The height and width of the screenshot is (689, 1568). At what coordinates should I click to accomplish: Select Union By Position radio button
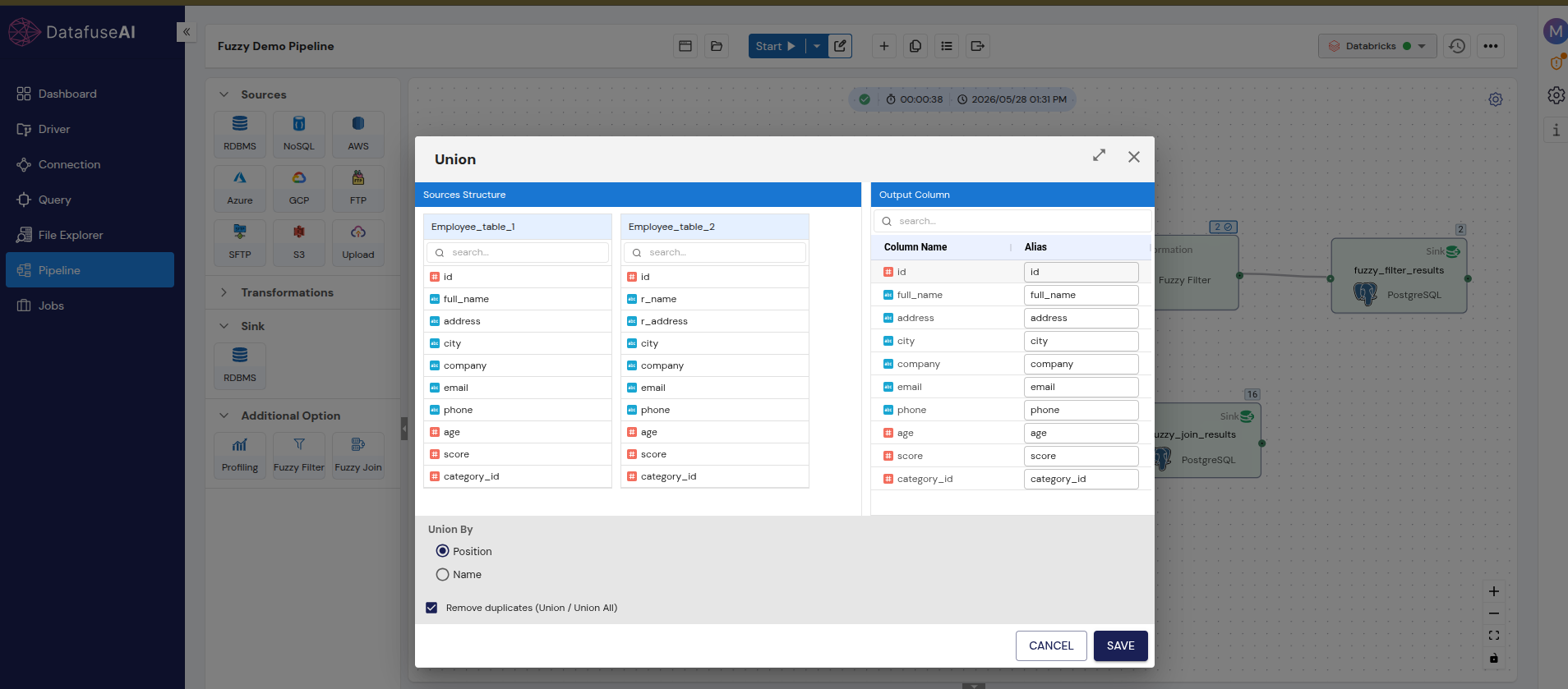pyautogui.click(x=442, y=551)
